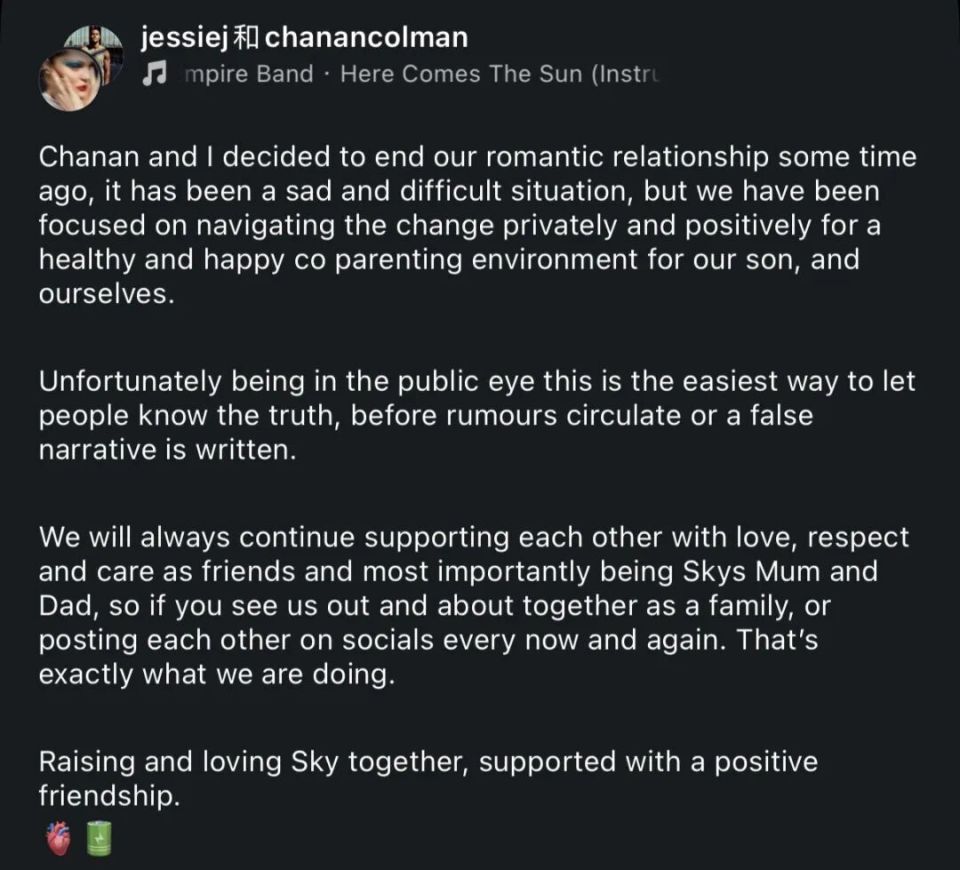Click the green battery emoji
The height and width of the screenshot is (870, 960).
[x=99, y=838]
